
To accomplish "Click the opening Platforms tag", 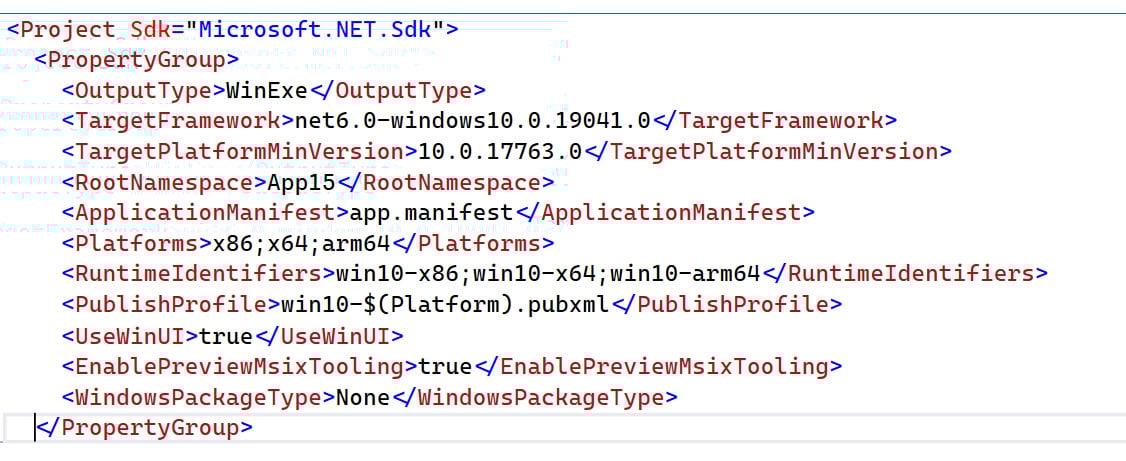I will (x=137, y=243).
